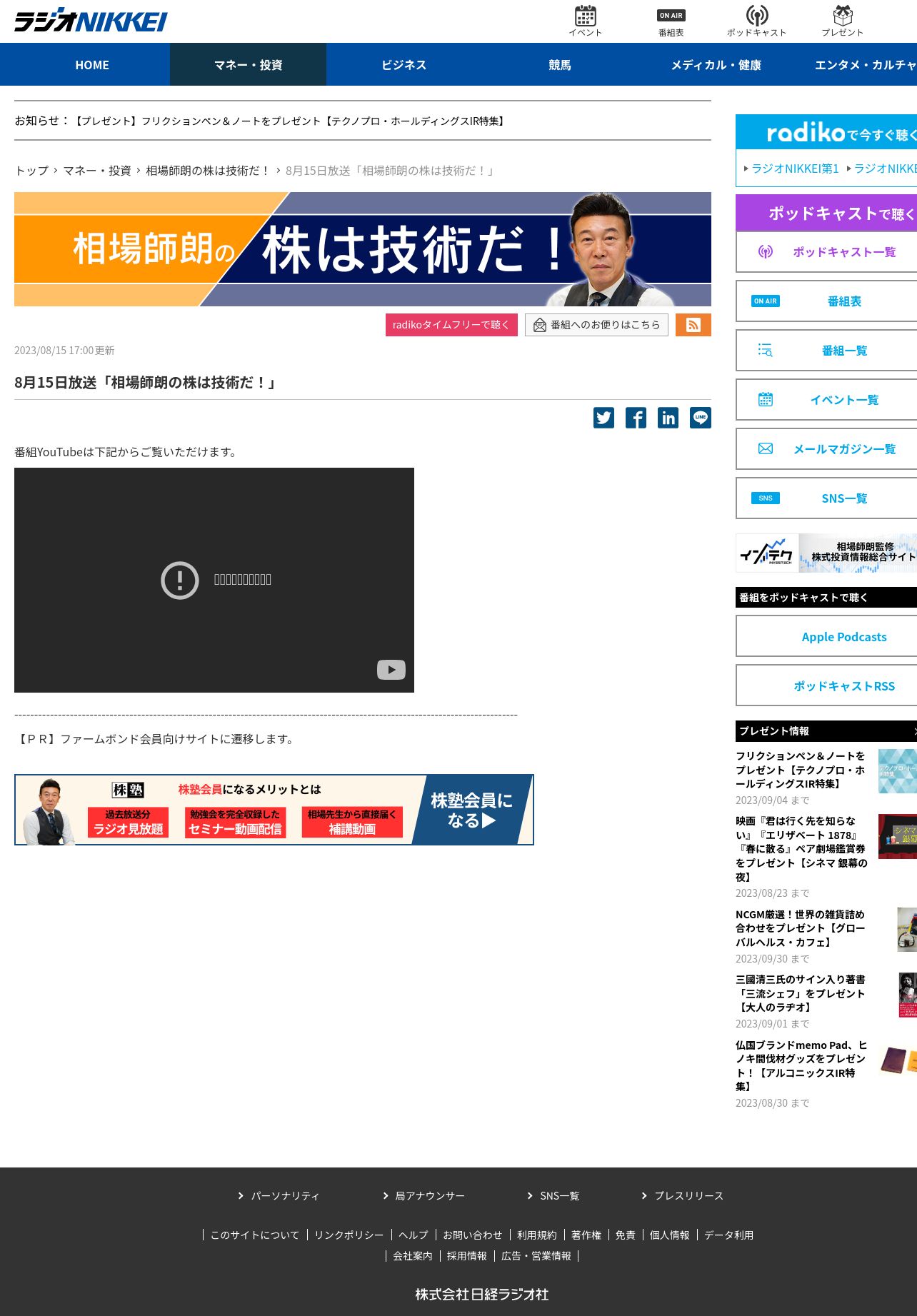This screenshot has width=917, height=1316.
Task: Click the ON AIR badge beside 番組表
Action: pos(766,301)
